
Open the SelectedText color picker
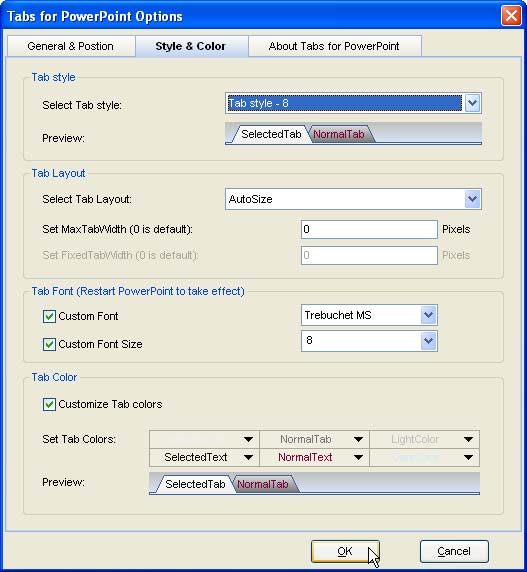[x=204, y=457]
